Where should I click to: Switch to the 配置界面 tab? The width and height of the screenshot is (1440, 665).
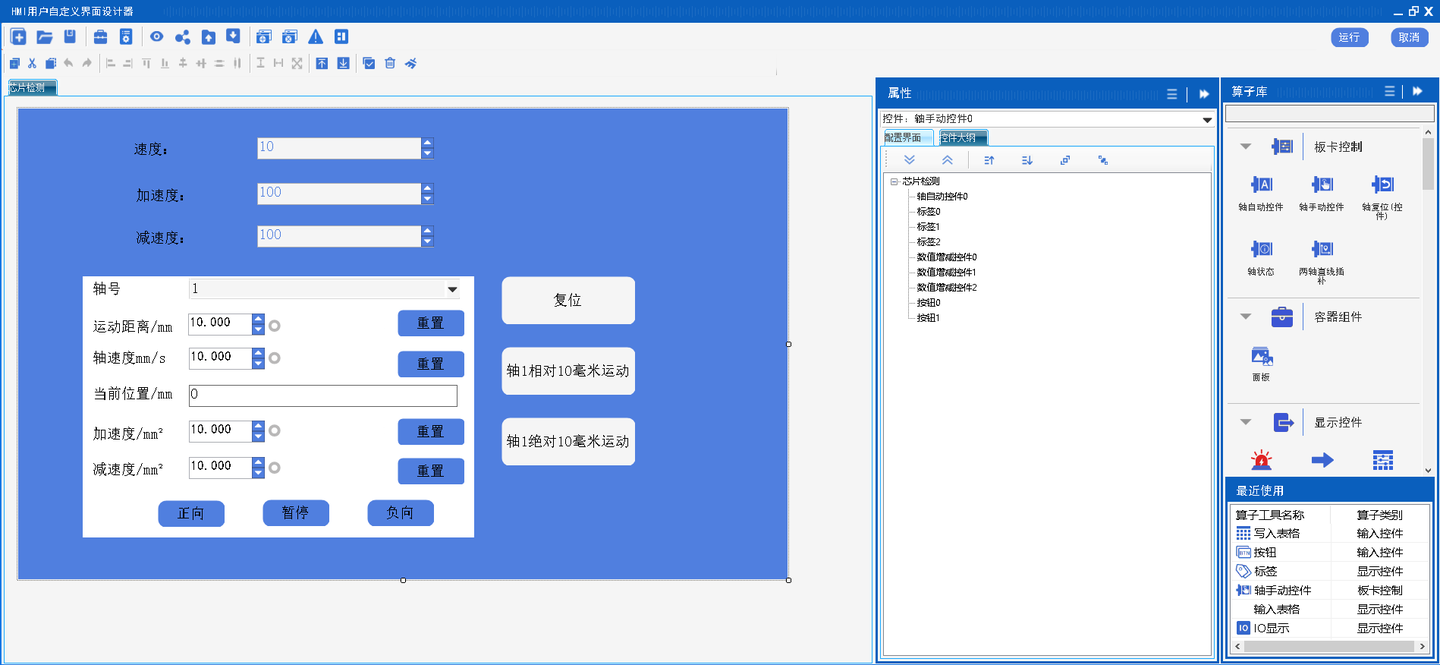pos(908,138)
